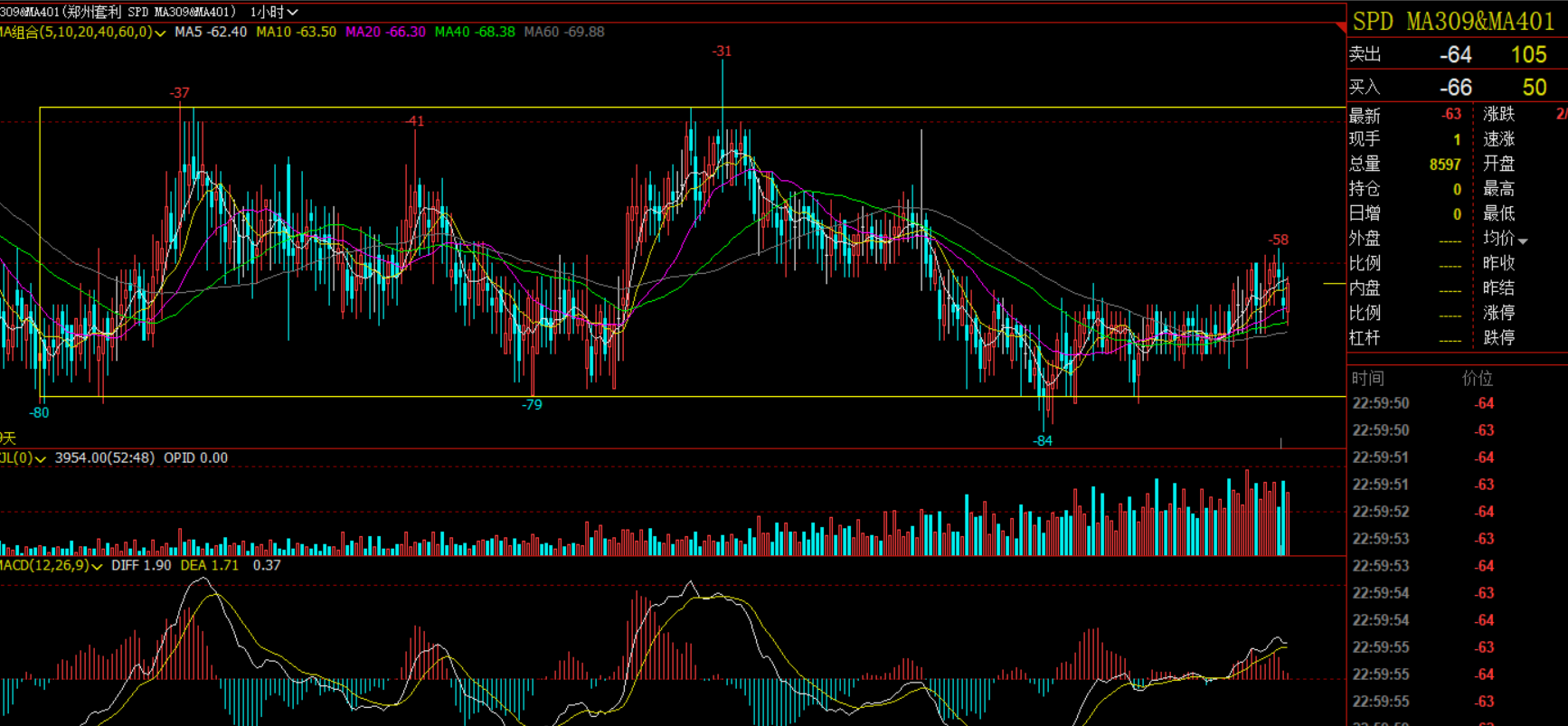Click the red corner triangle beside quote panel
The width and height of the screenshot is (1568, 726).
click(1340, 28)
